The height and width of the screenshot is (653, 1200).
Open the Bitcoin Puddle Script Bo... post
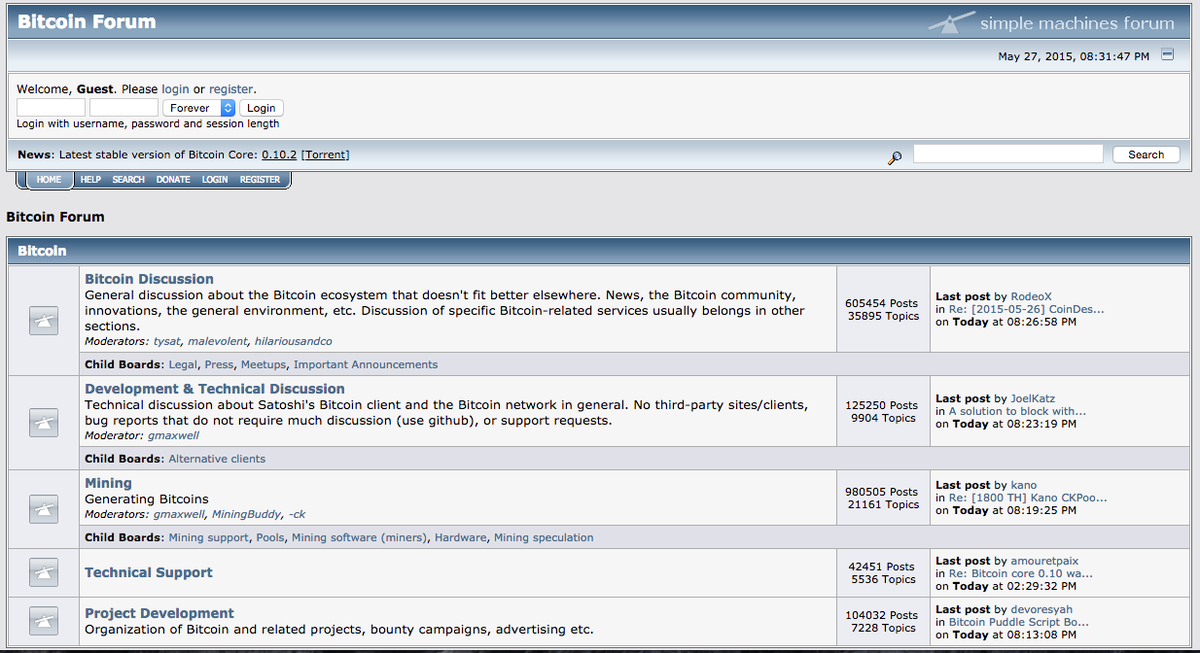click(1018, 622)
